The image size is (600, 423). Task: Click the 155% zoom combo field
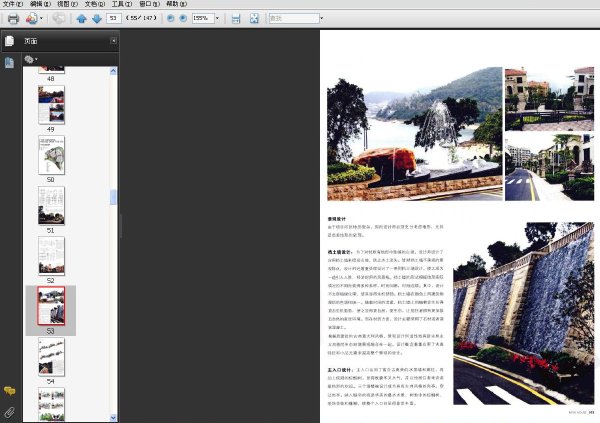point(203,18)
